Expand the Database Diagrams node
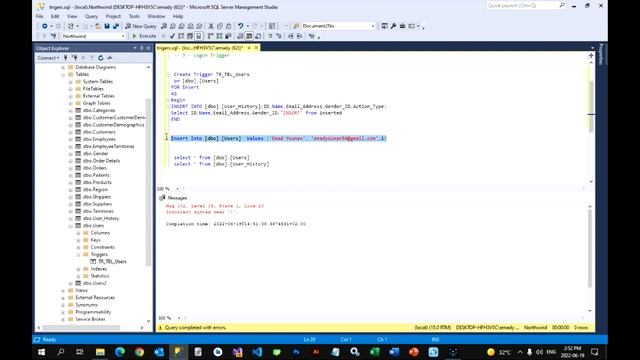640x360 pixels. [63, 67]
